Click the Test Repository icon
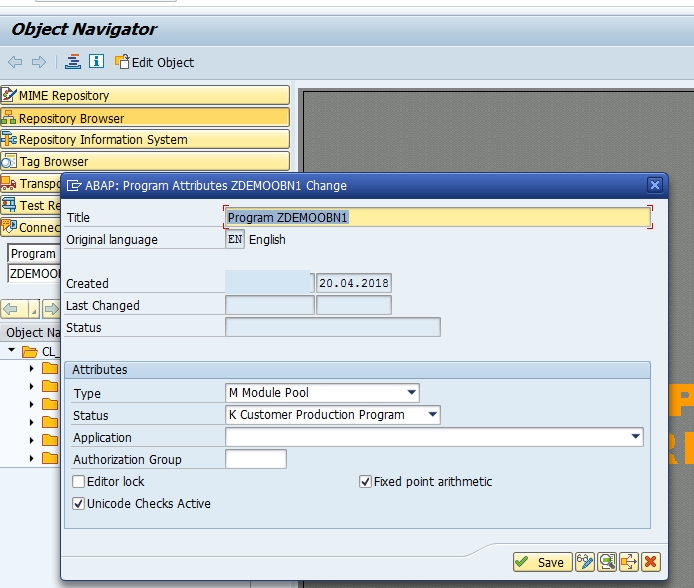The width and height of the screenshot is (694, 588). 9,205
